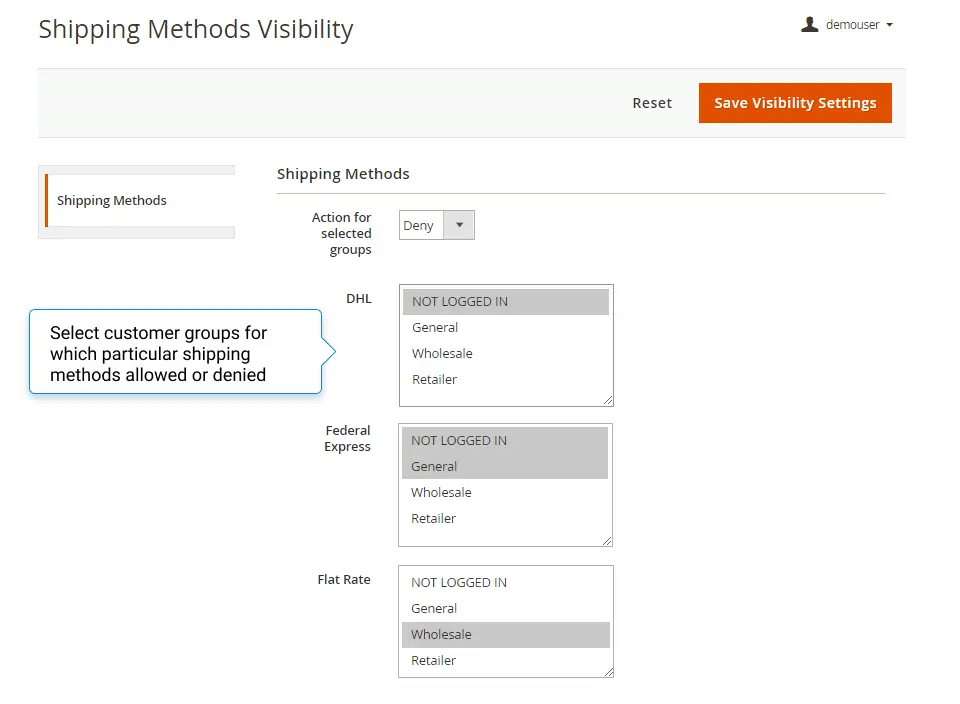This screenshot has height=704, width=960.
Task: Select Retailer in Flat Rate list
Action: tap(506, 661)
